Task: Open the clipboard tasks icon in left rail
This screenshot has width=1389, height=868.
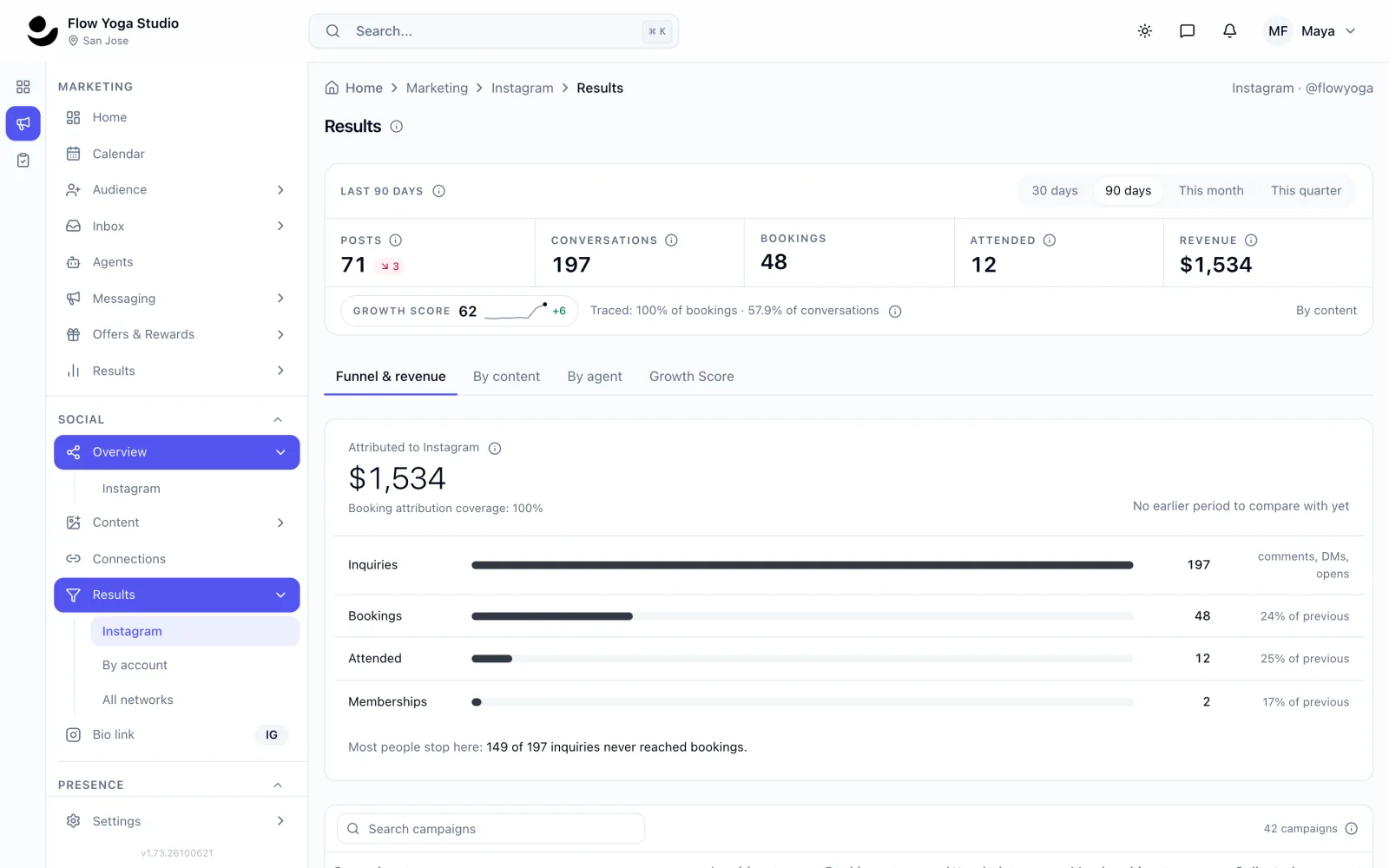Action: [23, 161]
